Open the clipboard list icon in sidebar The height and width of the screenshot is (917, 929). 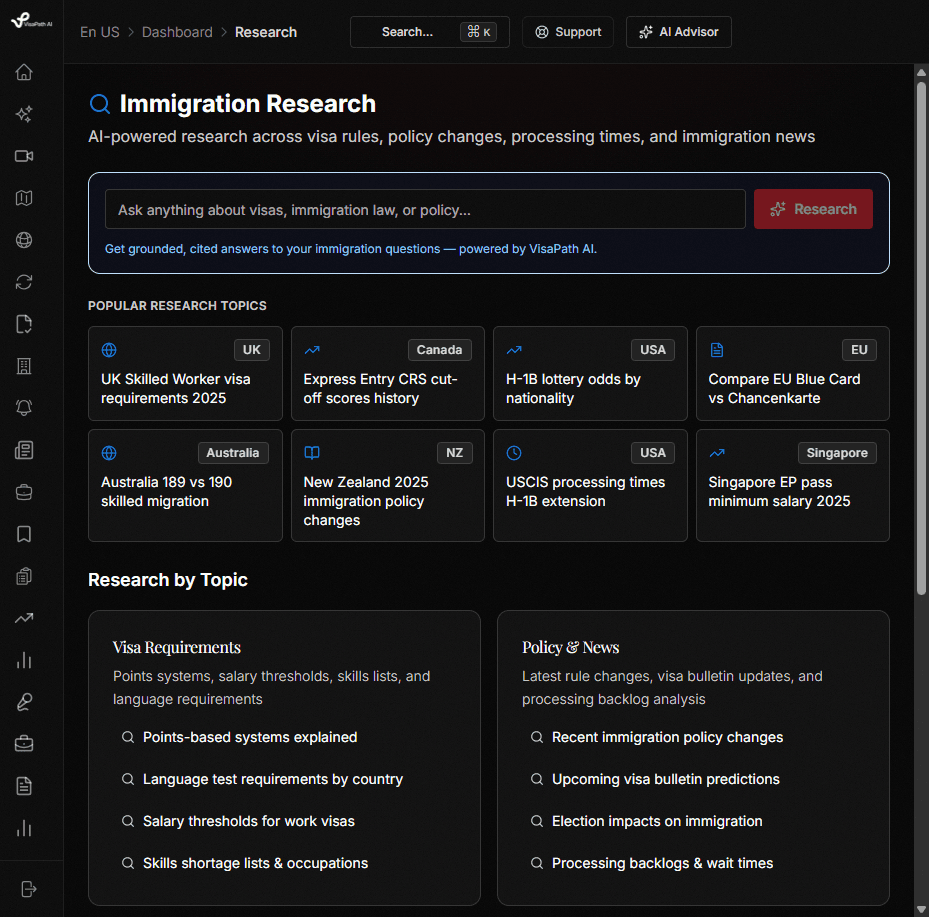point(24,576)
